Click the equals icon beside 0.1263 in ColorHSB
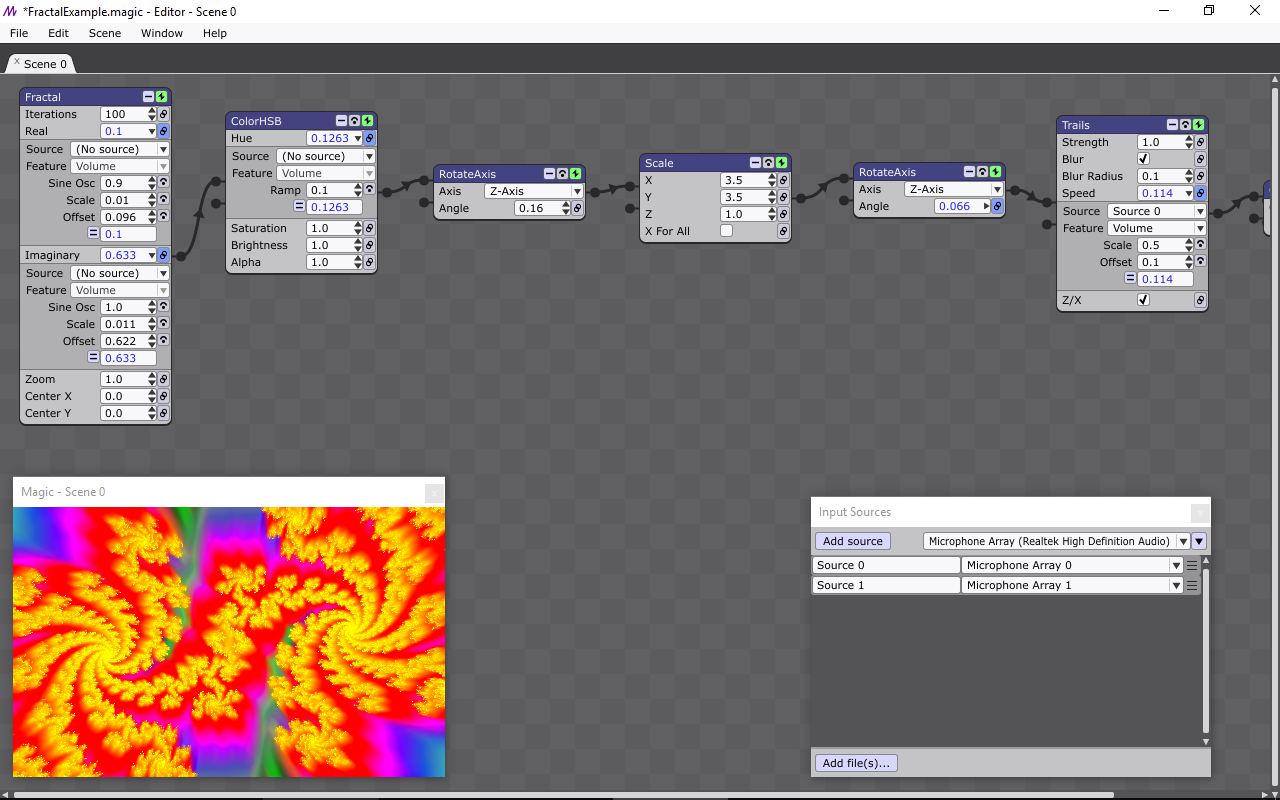Screen dimensions: 1280x800 299,207
